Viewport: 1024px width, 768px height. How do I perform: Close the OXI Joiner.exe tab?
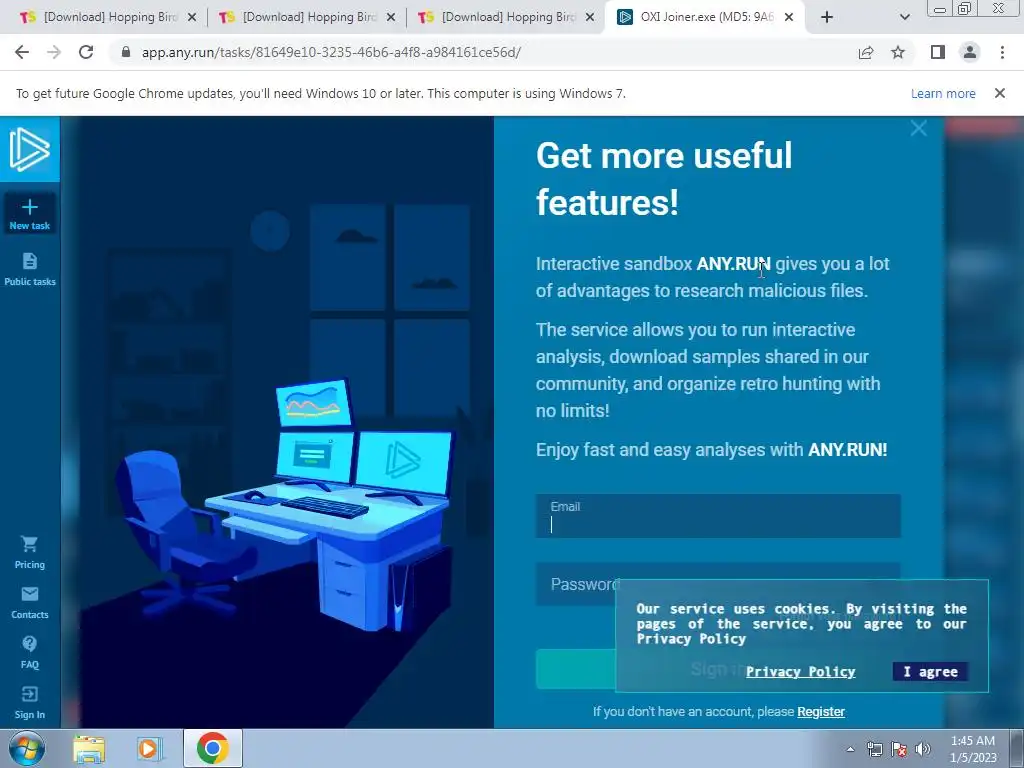point(789,17)
